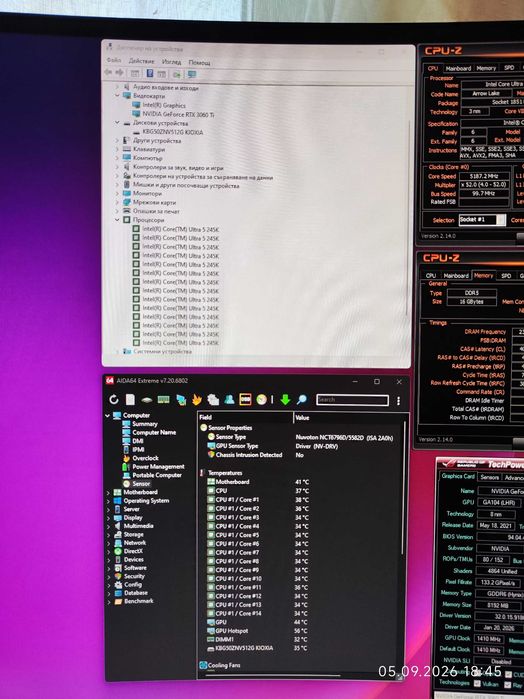Click the AIDA64 clock-shaped toolbar icon
524x699 pixels.
[261, 399]
